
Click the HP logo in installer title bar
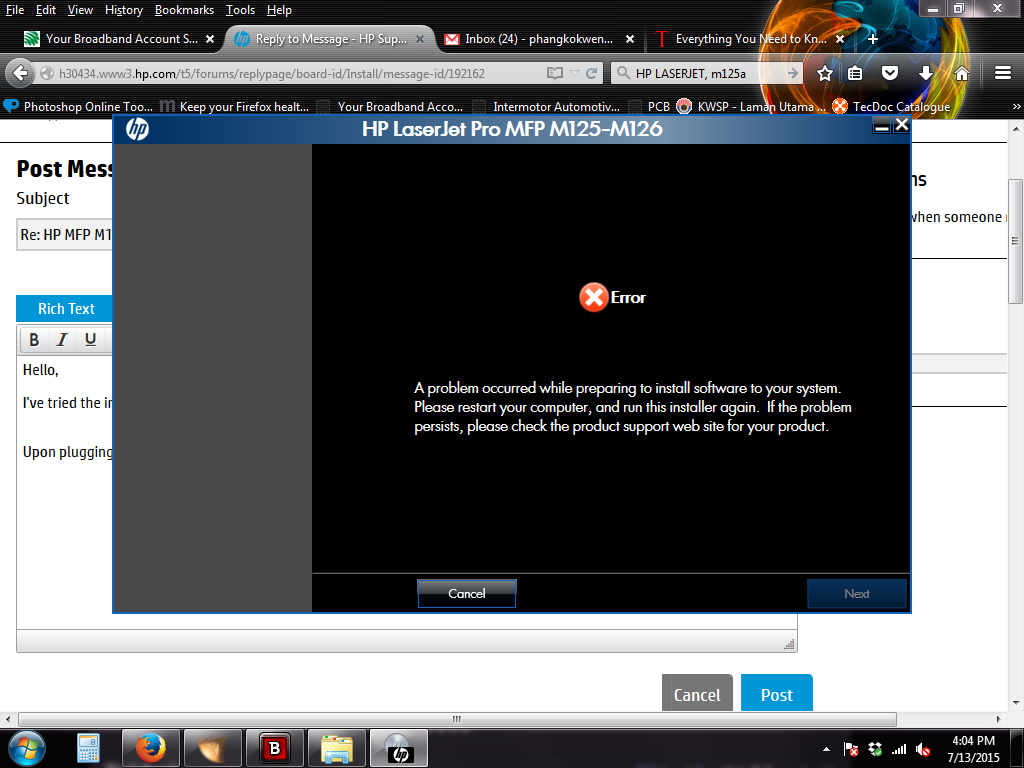137,129
